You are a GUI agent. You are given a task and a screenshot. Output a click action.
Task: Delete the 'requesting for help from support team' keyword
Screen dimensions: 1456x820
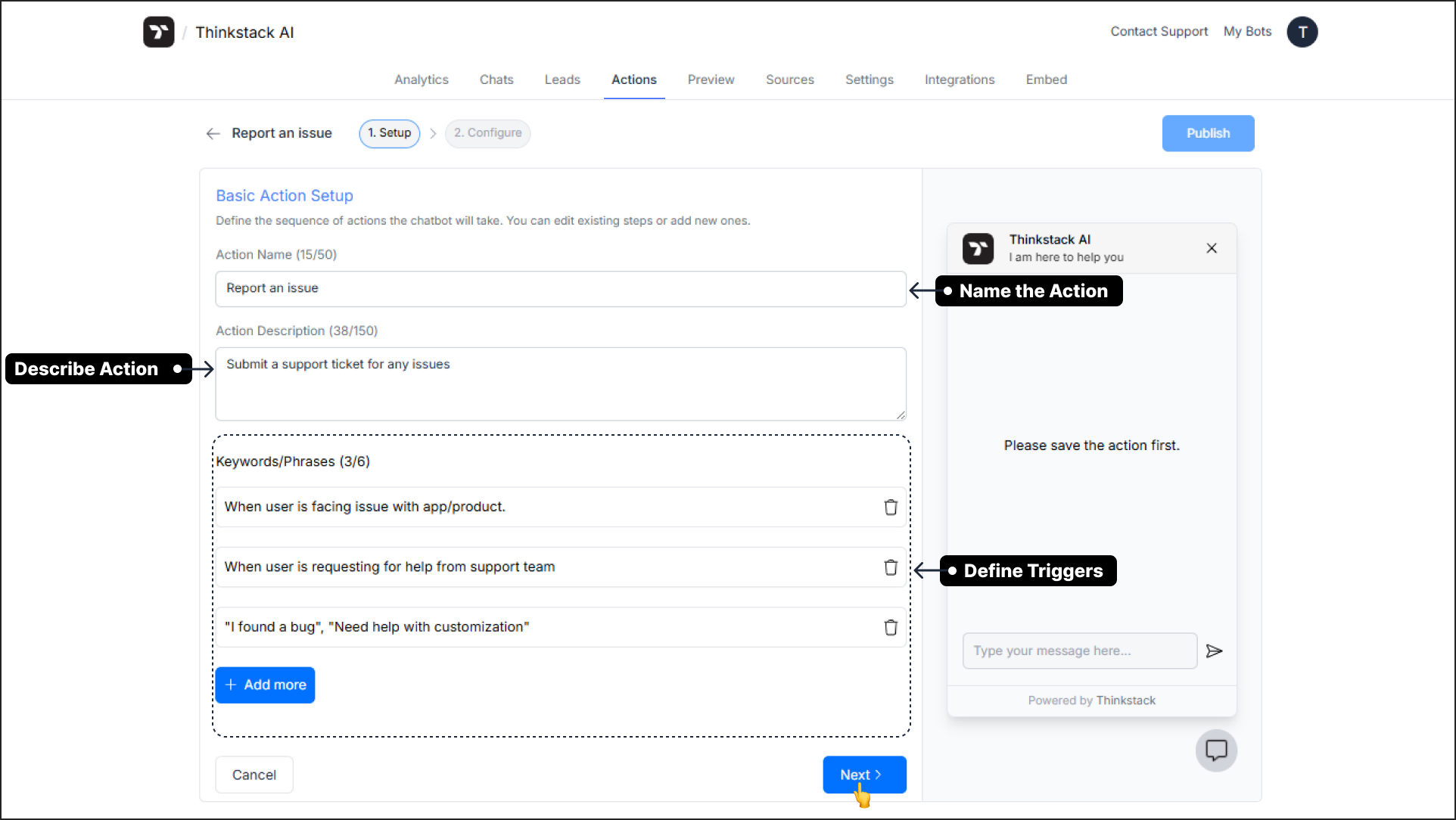pos(891,567)
